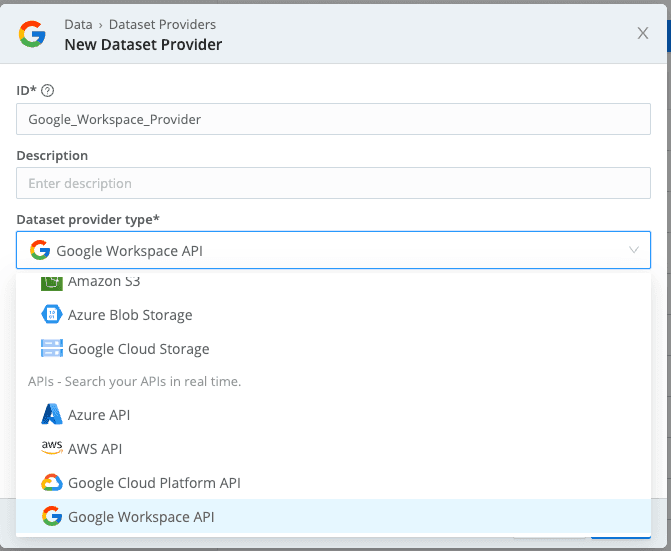Go to the Dataset Providers breadcrumb
The width and height of the screenshot is (671, 551).
(160, 24)
